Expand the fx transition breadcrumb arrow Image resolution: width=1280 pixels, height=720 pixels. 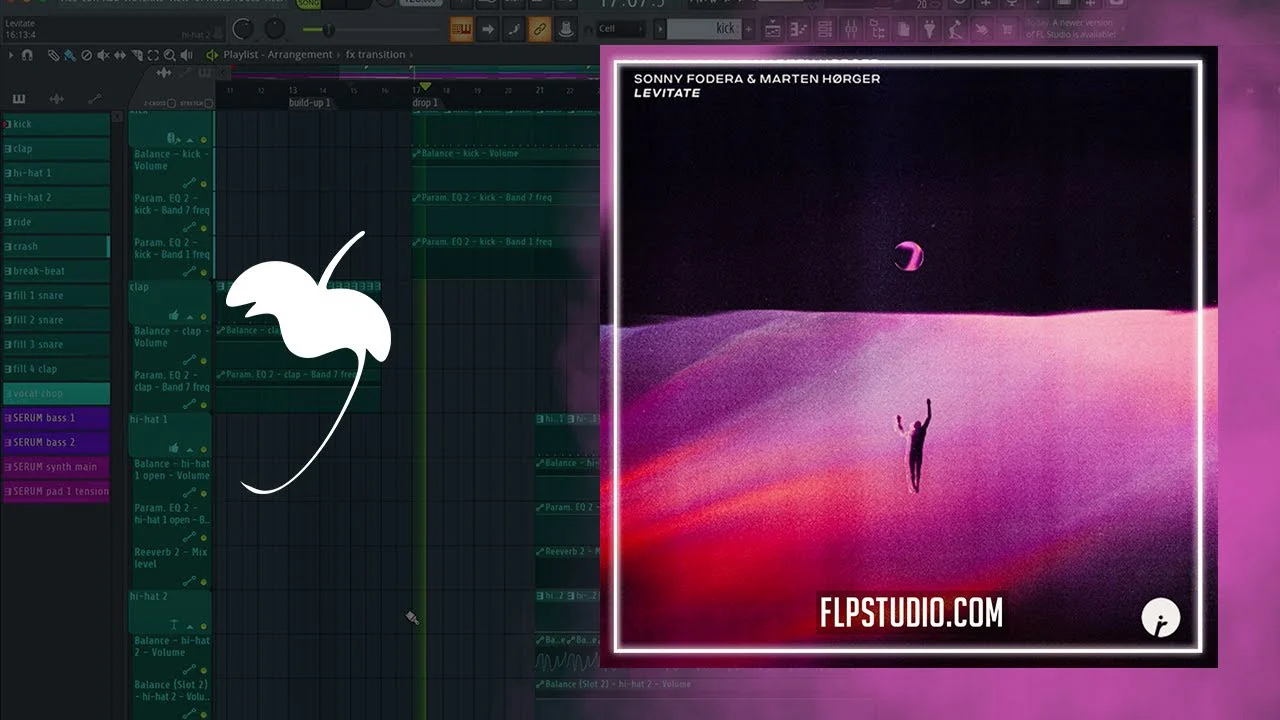click(x=411, y=55)
